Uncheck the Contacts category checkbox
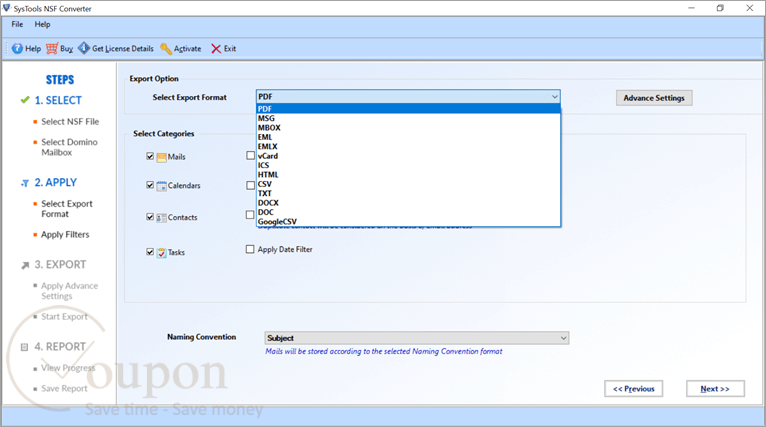 pyautogui.click(x=150, y=217)
